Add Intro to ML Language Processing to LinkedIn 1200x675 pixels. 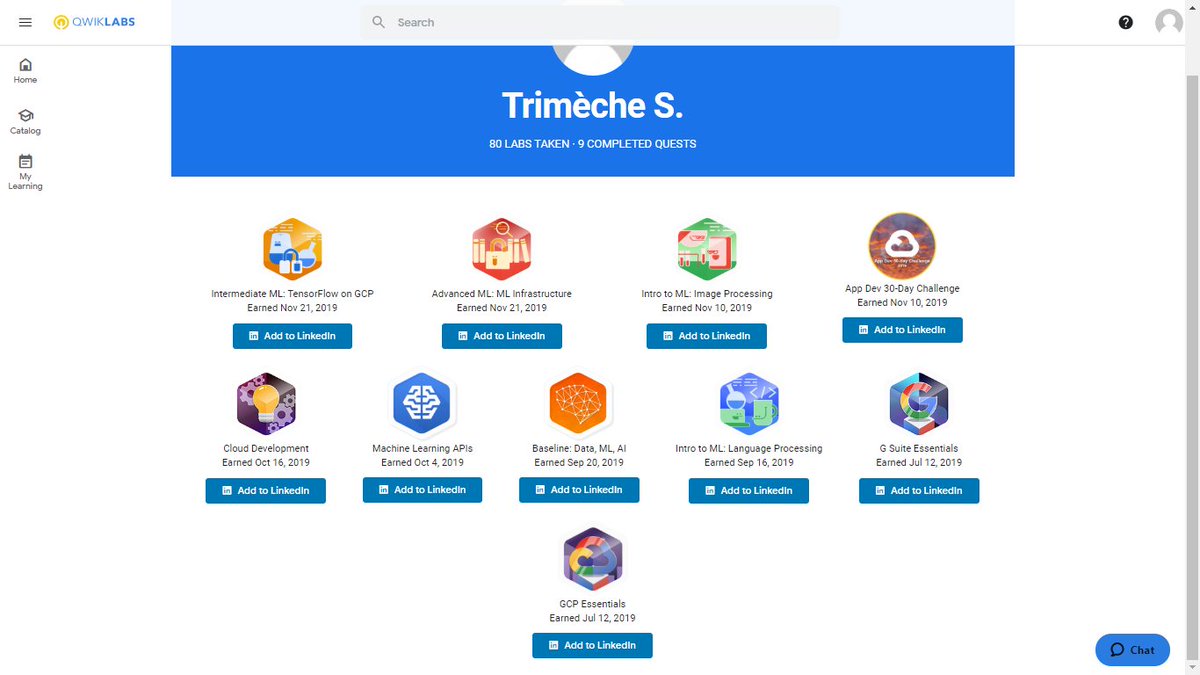click(x=749, y=491)
